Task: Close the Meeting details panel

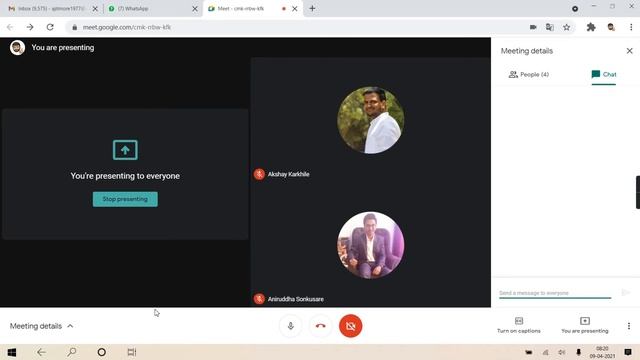Action: click(629, 51)
